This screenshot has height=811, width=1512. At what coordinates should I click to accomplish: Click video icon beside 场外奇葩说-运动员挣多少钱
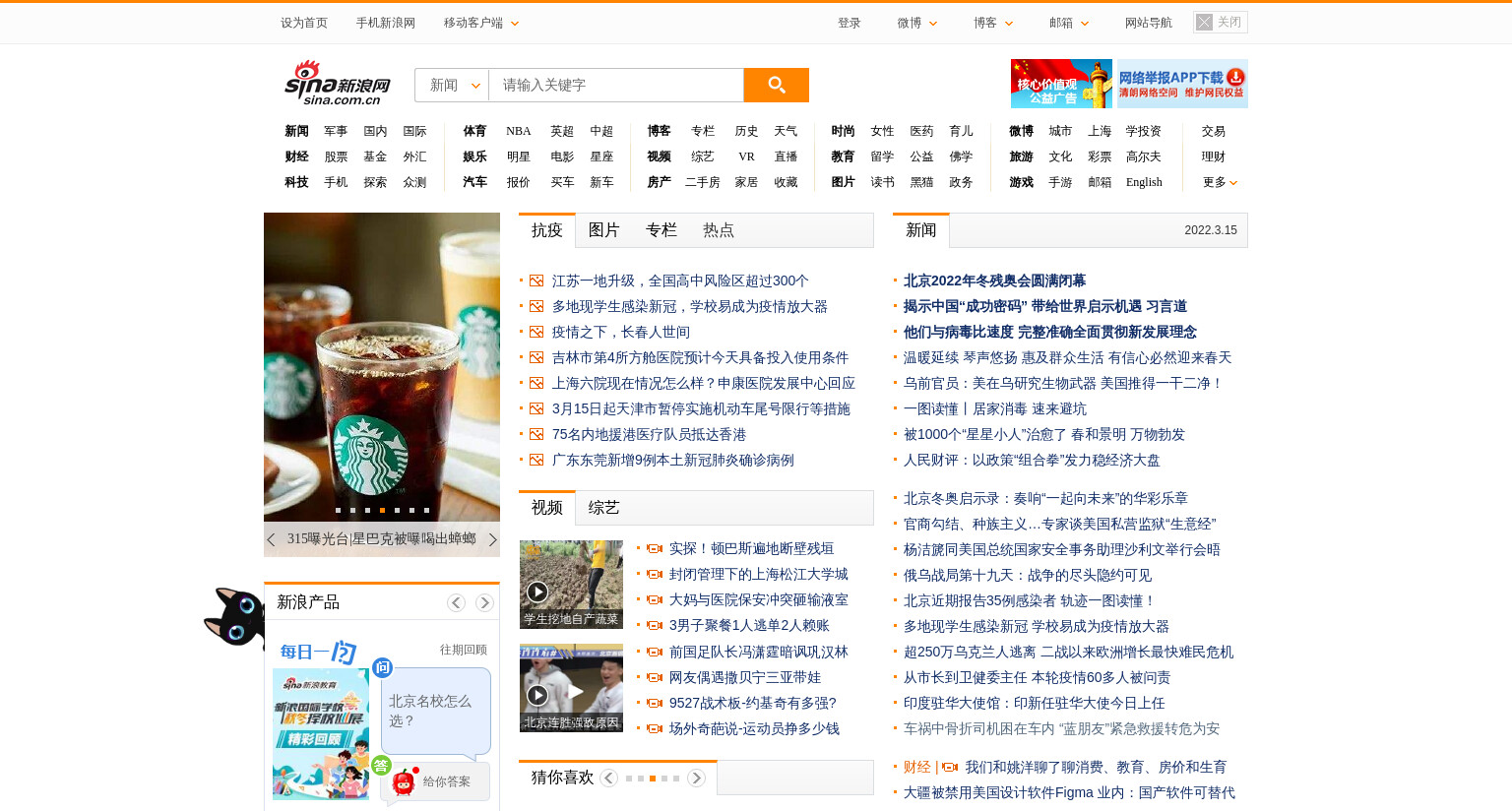click(654, 728)
